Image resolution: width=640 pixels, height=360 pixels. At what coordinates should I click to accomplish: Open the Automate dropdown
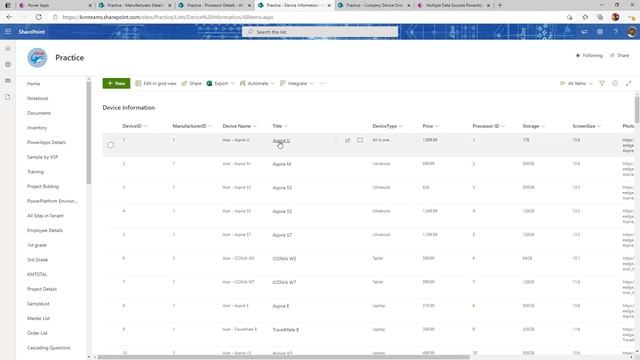click(257, 83)
